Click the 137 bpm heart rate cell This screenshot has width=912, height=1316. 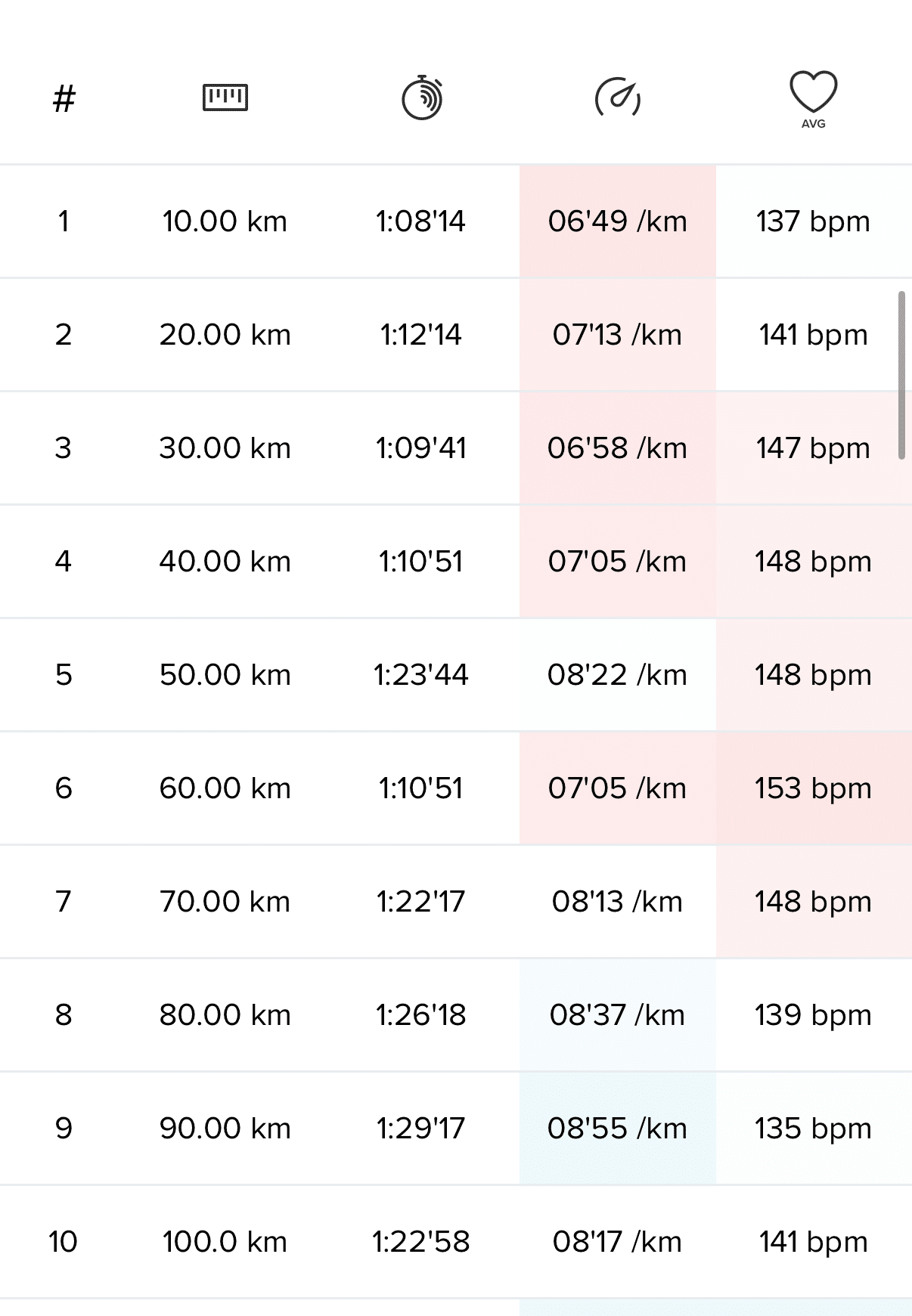(x=813, y=221)
